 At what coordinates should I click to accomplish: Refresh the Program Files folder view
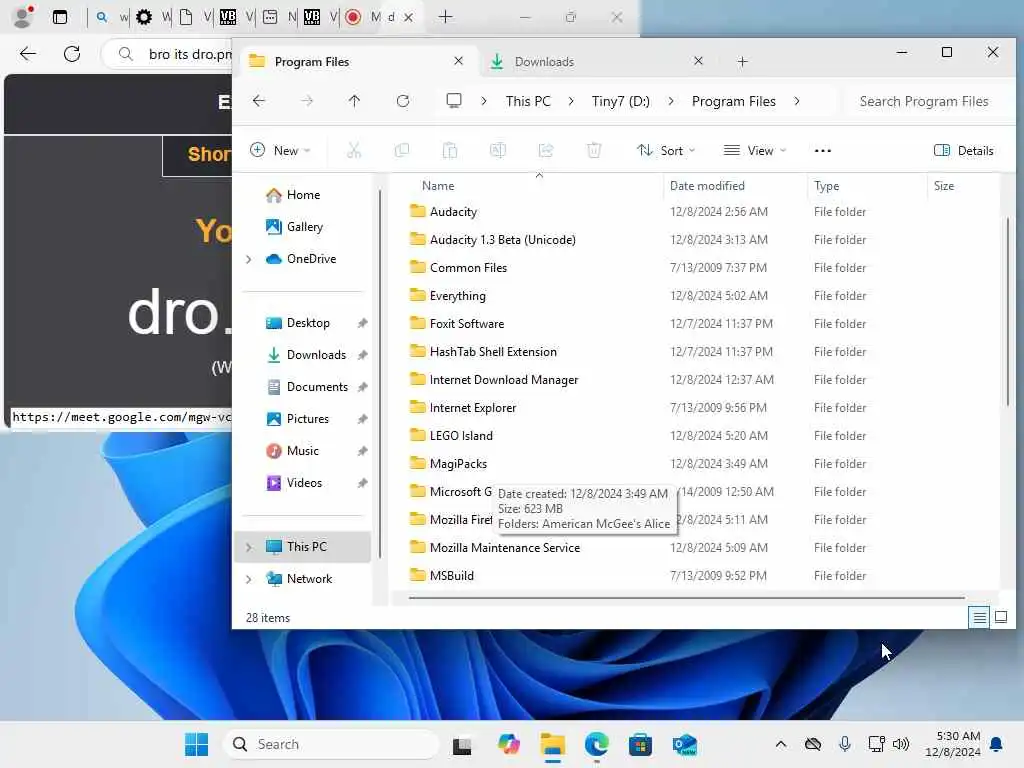(x=403, y=101)
